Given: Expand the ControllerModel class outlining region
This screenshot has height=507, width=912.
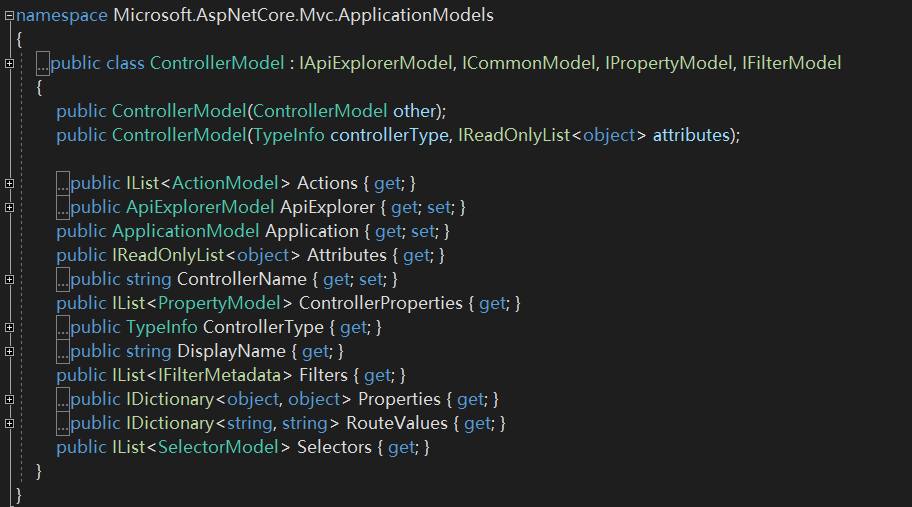Looking at the screenshot, I should (9, 63).
